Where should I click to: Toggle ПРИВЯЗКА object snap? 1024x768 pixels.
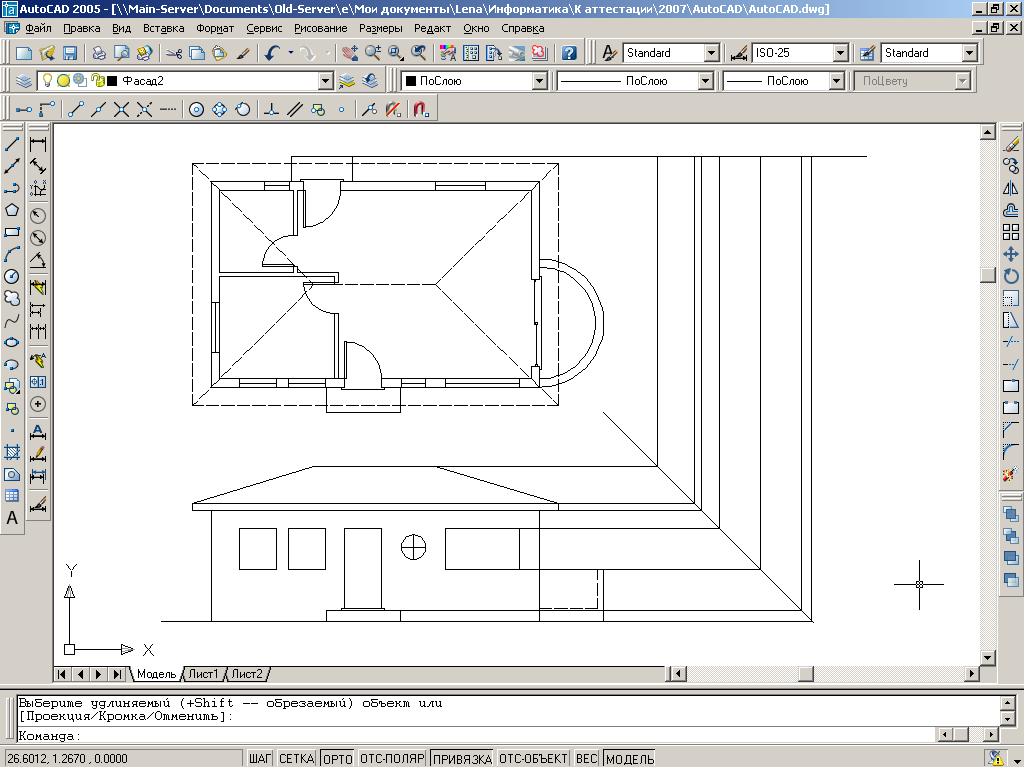tap(462, 759)
